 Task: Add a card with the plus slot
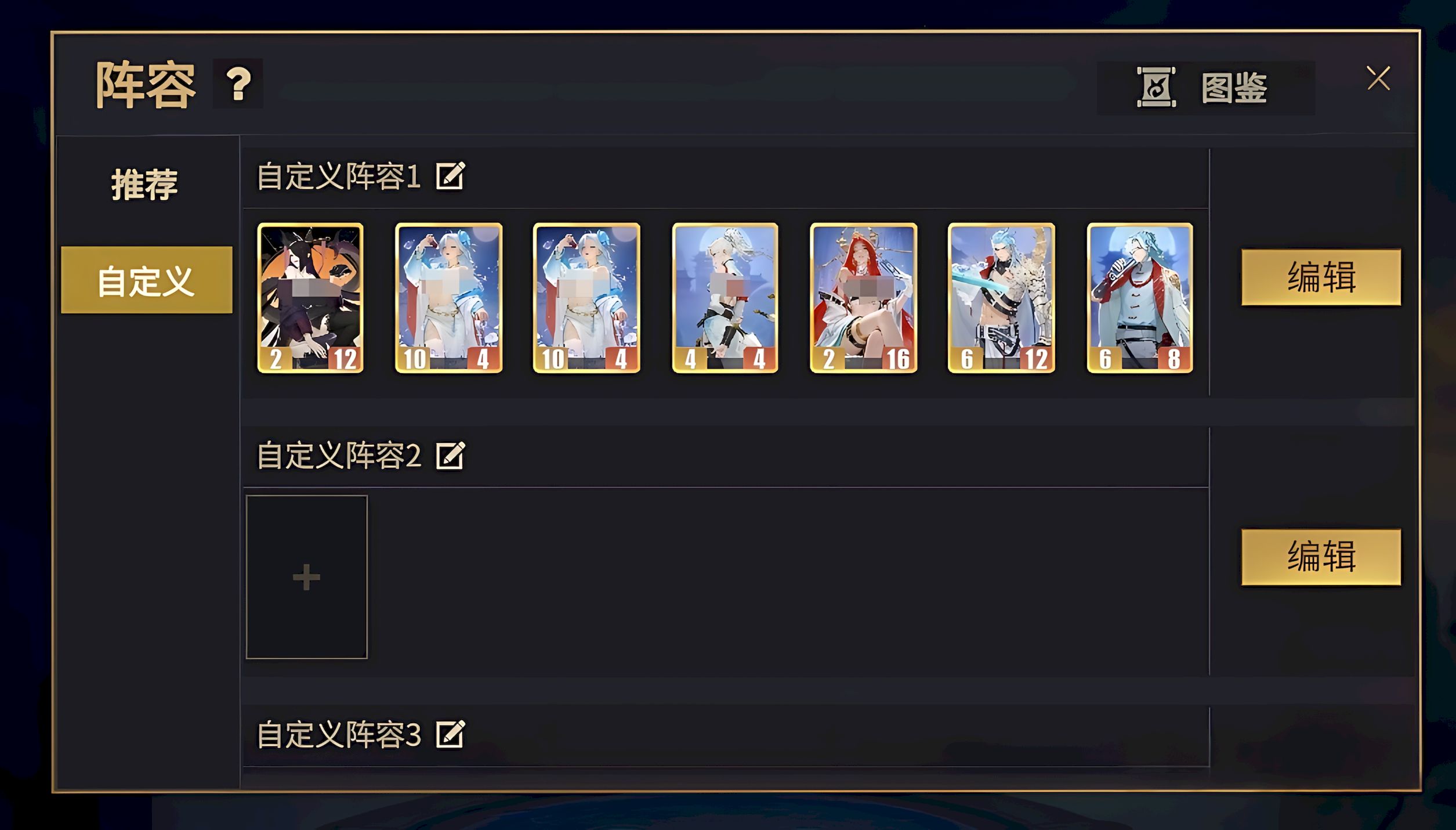coord(307,577)
